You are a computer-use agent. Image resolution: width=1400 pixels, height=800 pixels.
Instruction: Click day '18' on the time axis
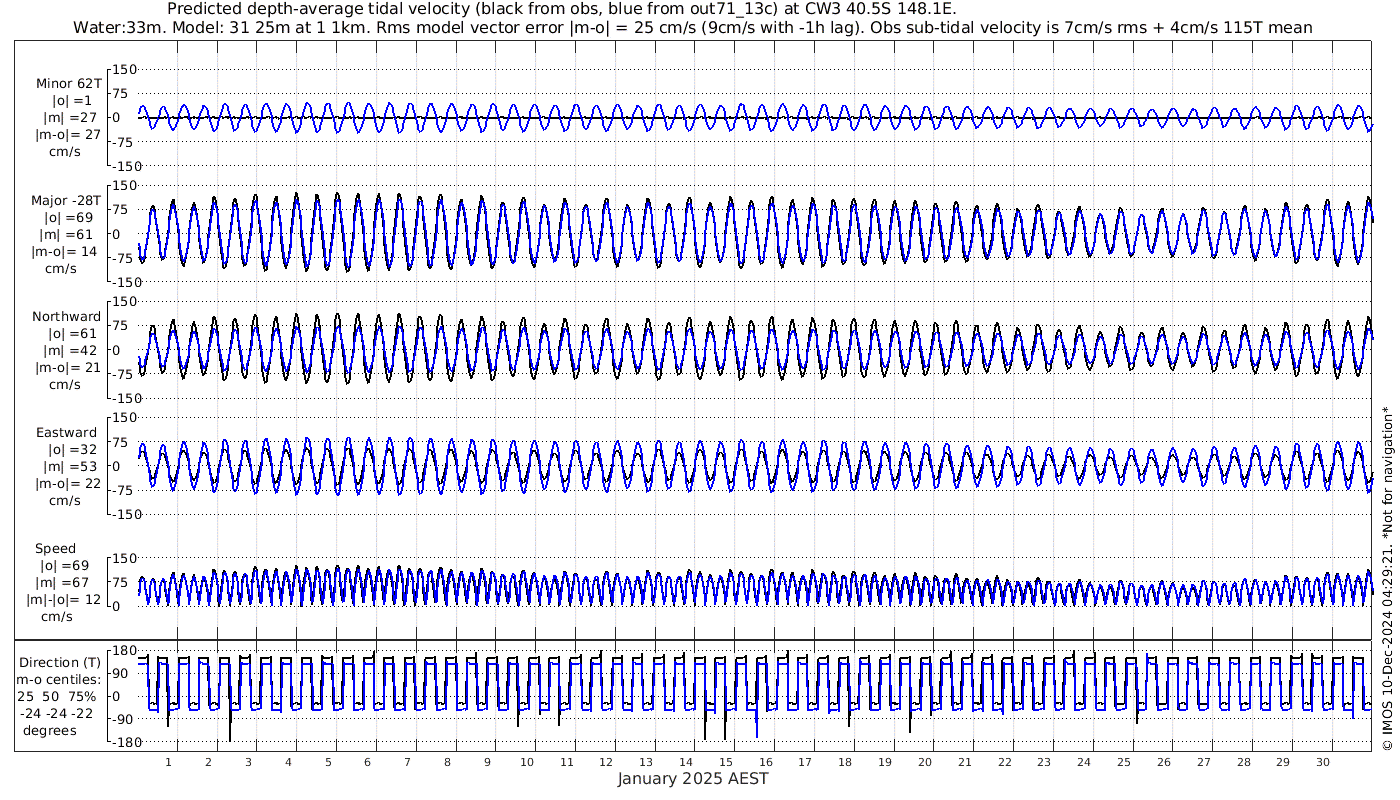point(845,762)
